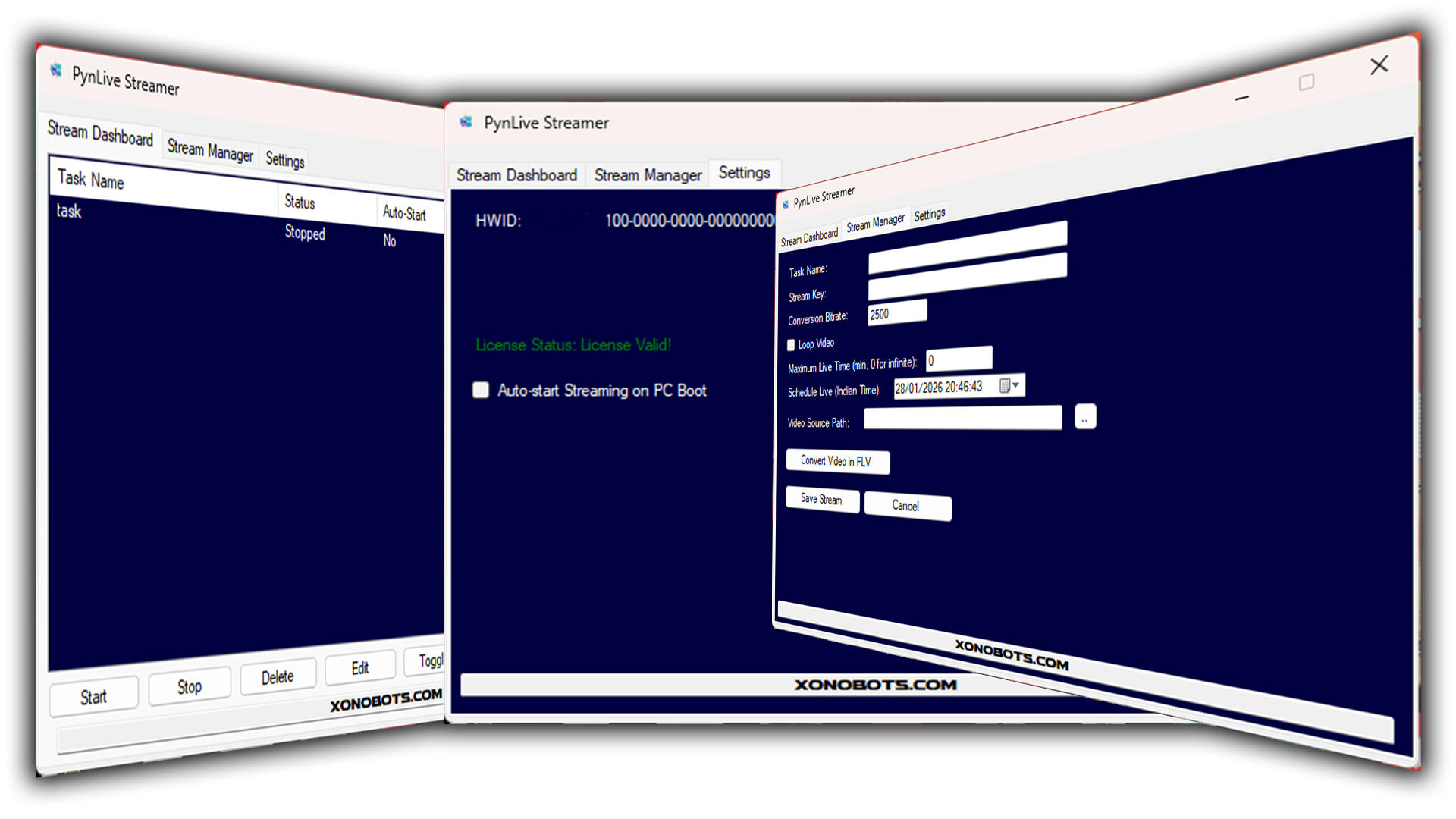Switch to Stream Manager tab in middle window
The height and width of the screenshot is (819, 1456).
pos(648,175)
